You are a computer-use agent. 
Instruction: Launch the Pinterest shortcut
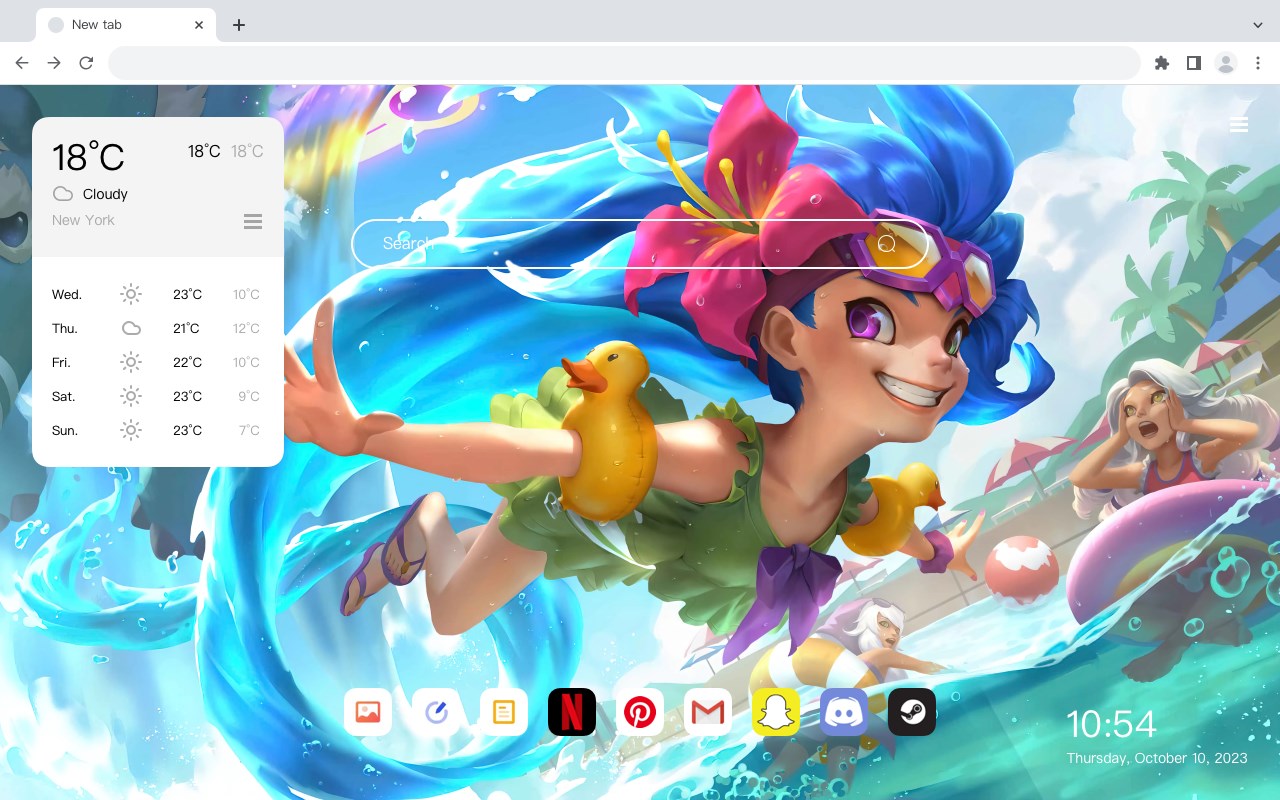[640, 712]
